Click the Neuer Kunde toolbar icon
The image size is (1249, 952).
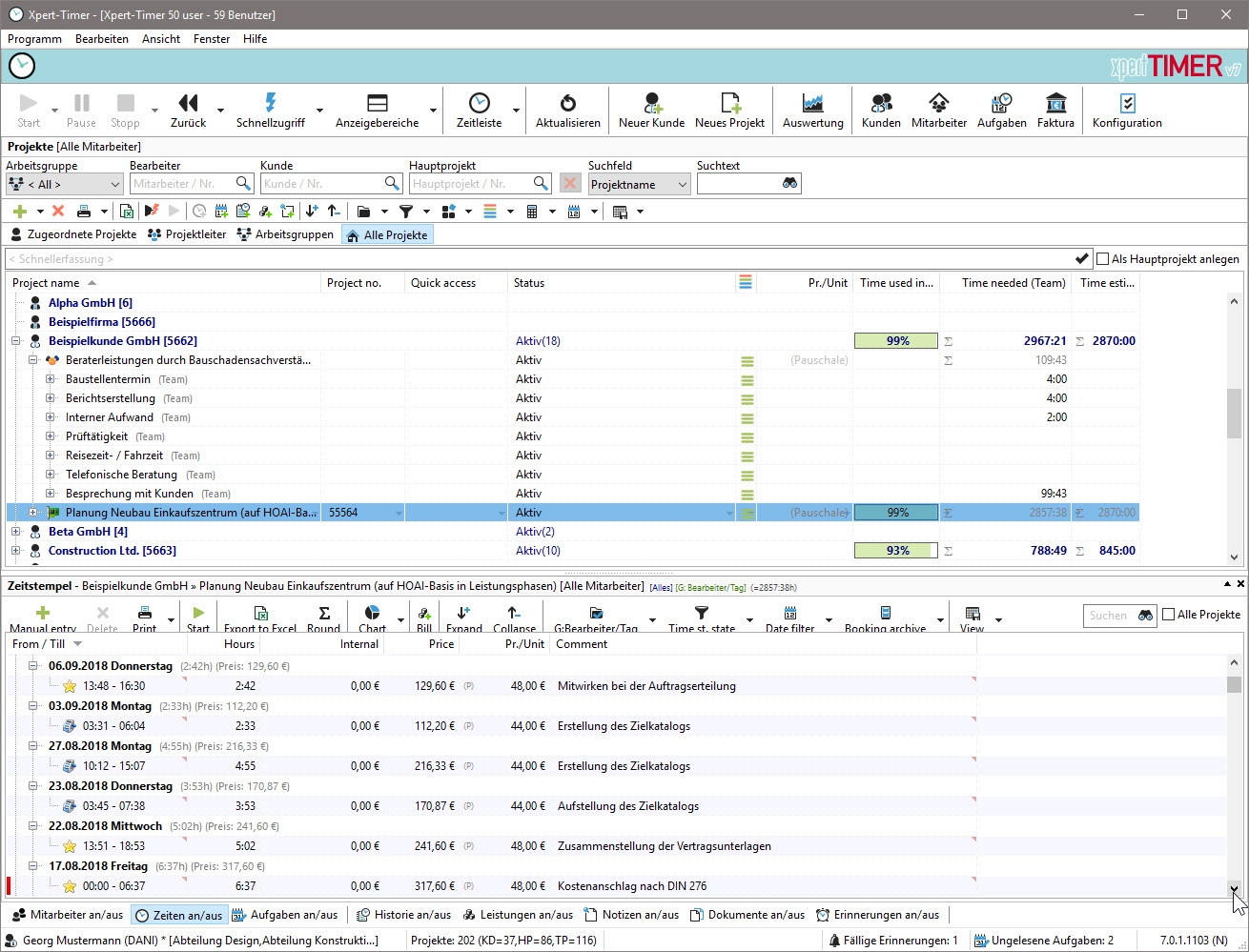coord(652,104)
